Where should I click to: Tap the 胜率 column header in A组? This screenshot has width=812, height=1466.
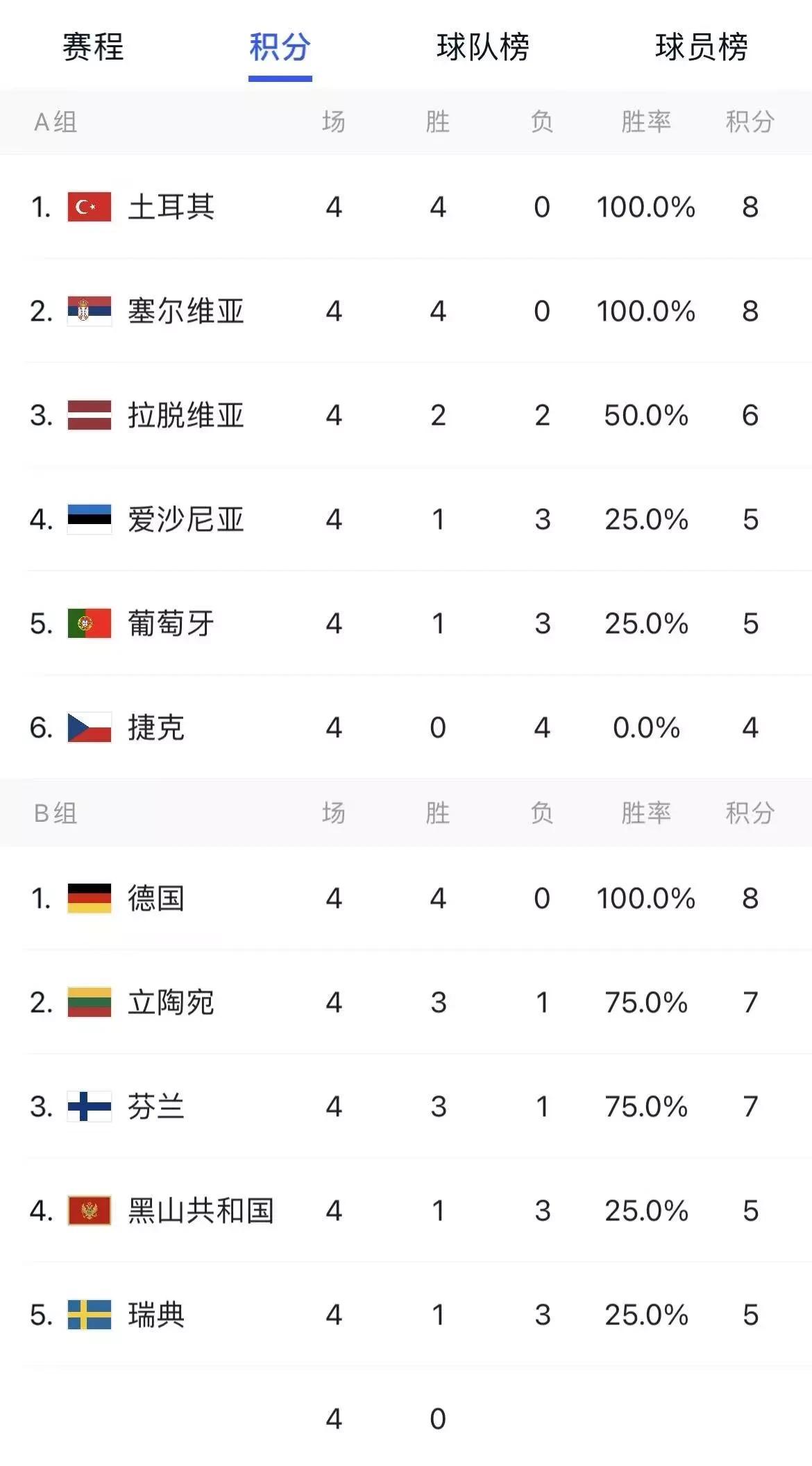pyautogui.click(x=646, y=122)
